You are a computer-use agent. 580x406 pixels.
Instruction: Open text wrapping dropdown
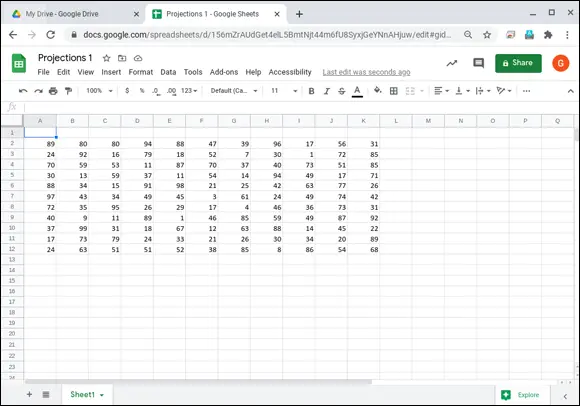click(x=483, y=91)
